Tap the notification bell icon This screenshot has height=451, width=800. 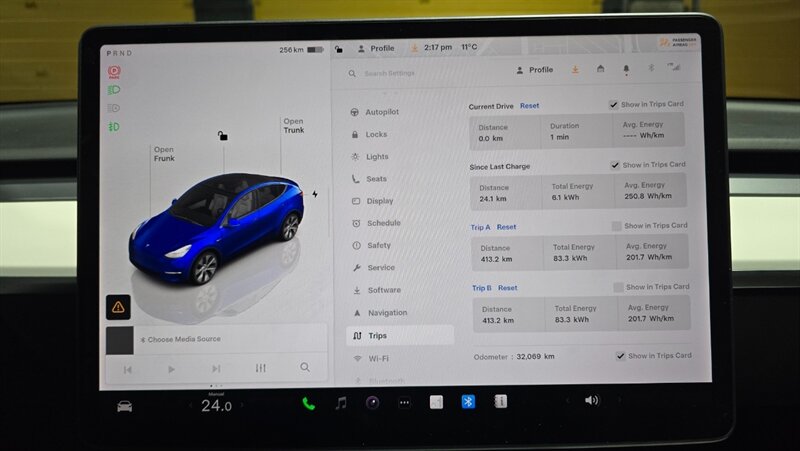pos(626,70)
